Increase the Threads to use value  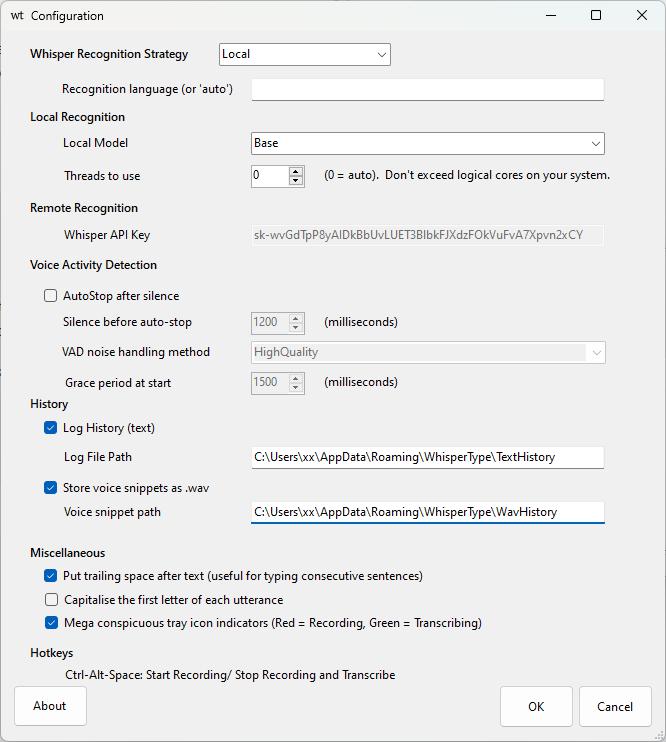click(296, 171)
